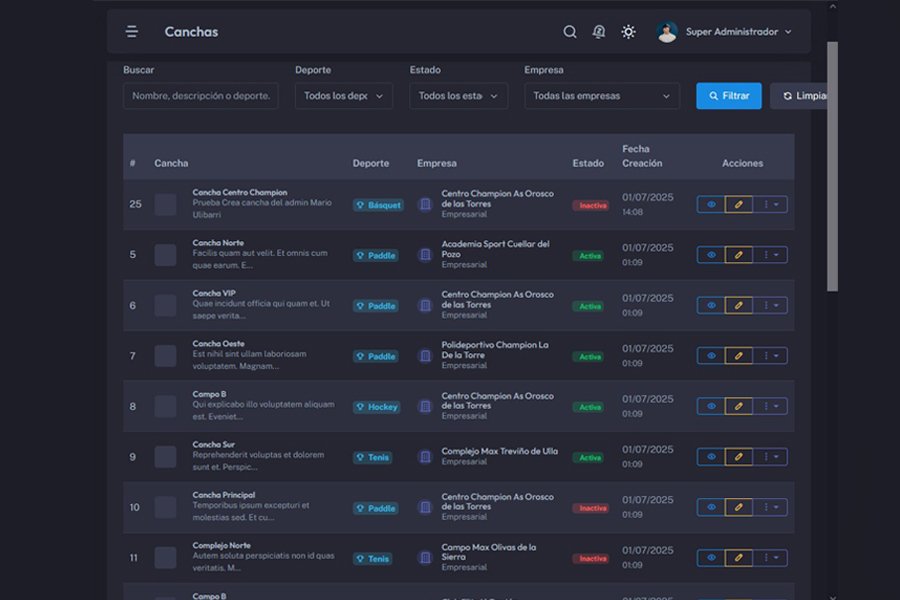This screenshot has width=900, height=600.
Task: Click the Filtrar button
Action: click(728, 96)
